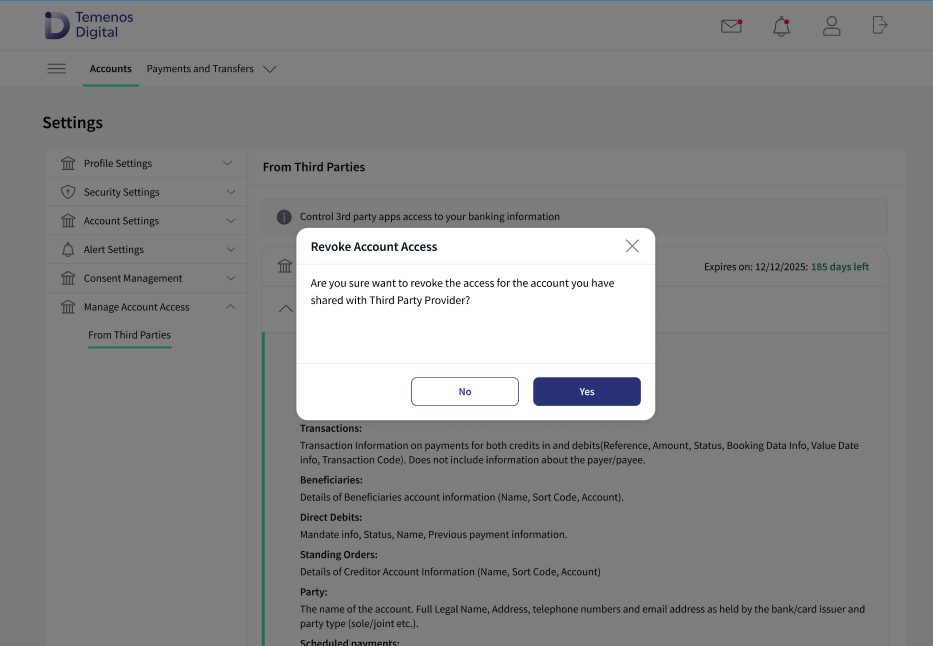Click the bank icon next to Profile Settings
This screenshot has width=933, height=646.
[68, 163]
